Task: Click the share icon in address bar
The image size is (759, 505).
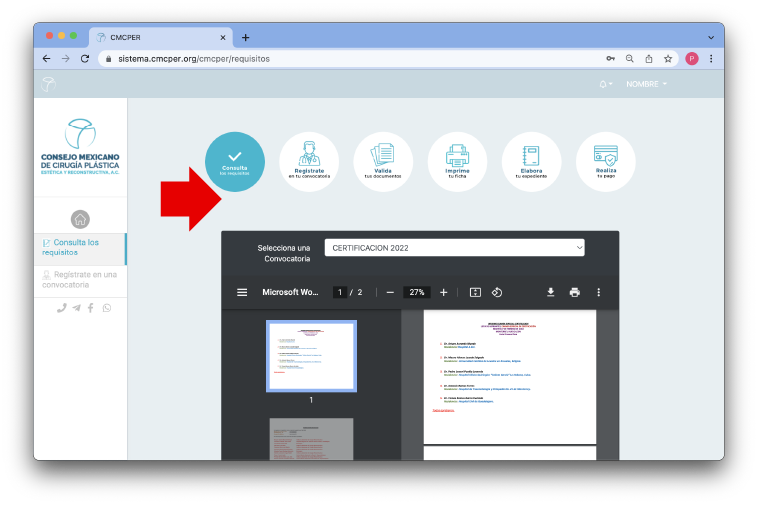Action: pos(649,59)
